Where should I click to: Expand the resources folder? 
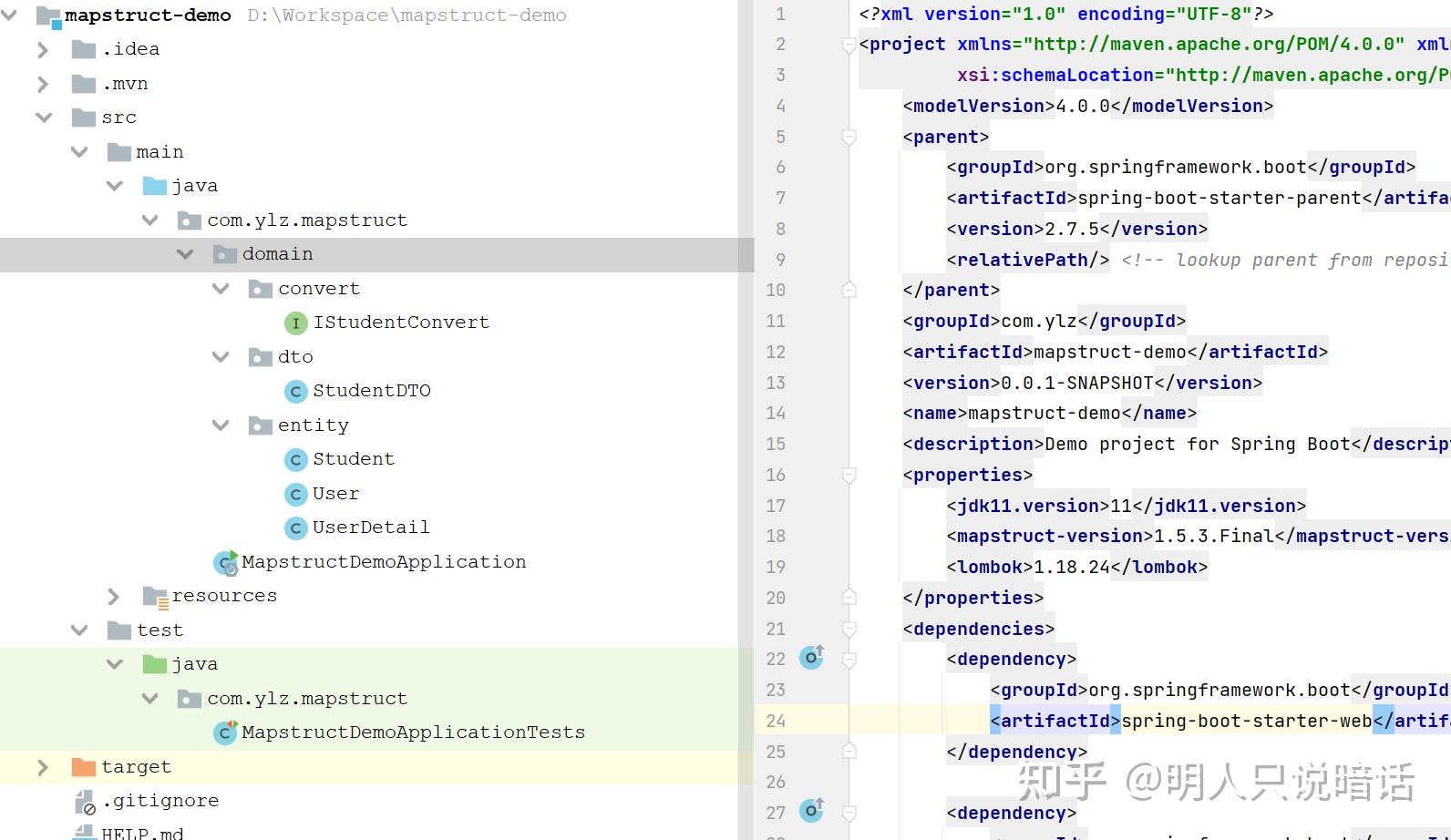(x=114, y=596)
